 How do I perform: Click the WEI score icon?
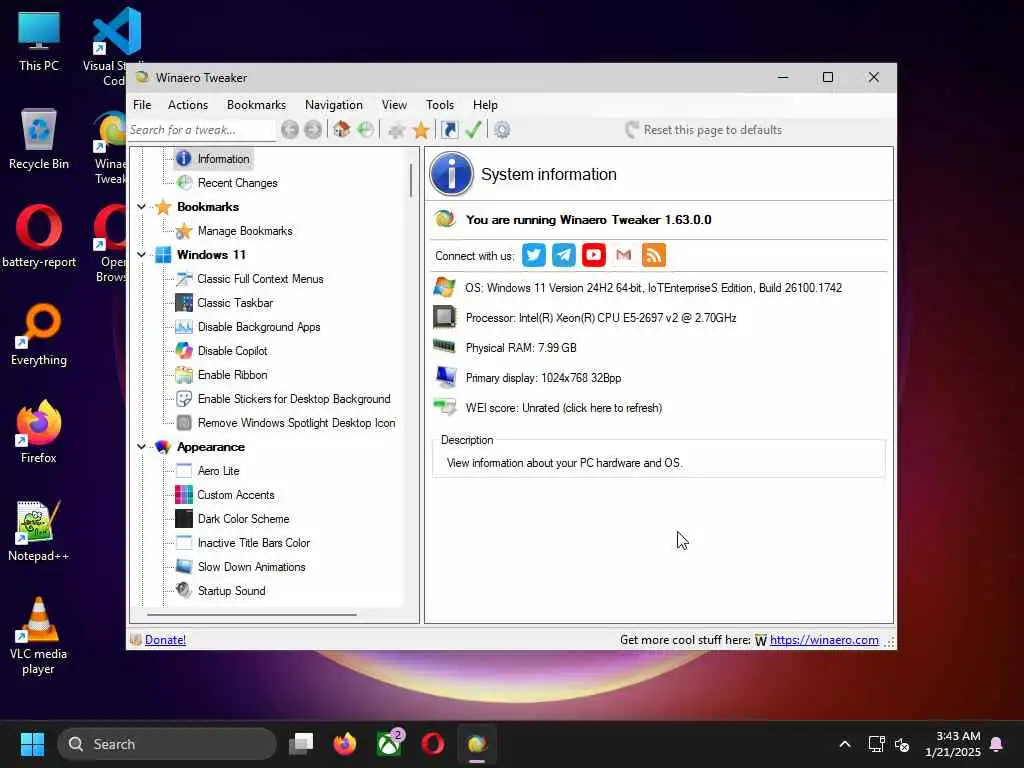[x=445, y=407]
